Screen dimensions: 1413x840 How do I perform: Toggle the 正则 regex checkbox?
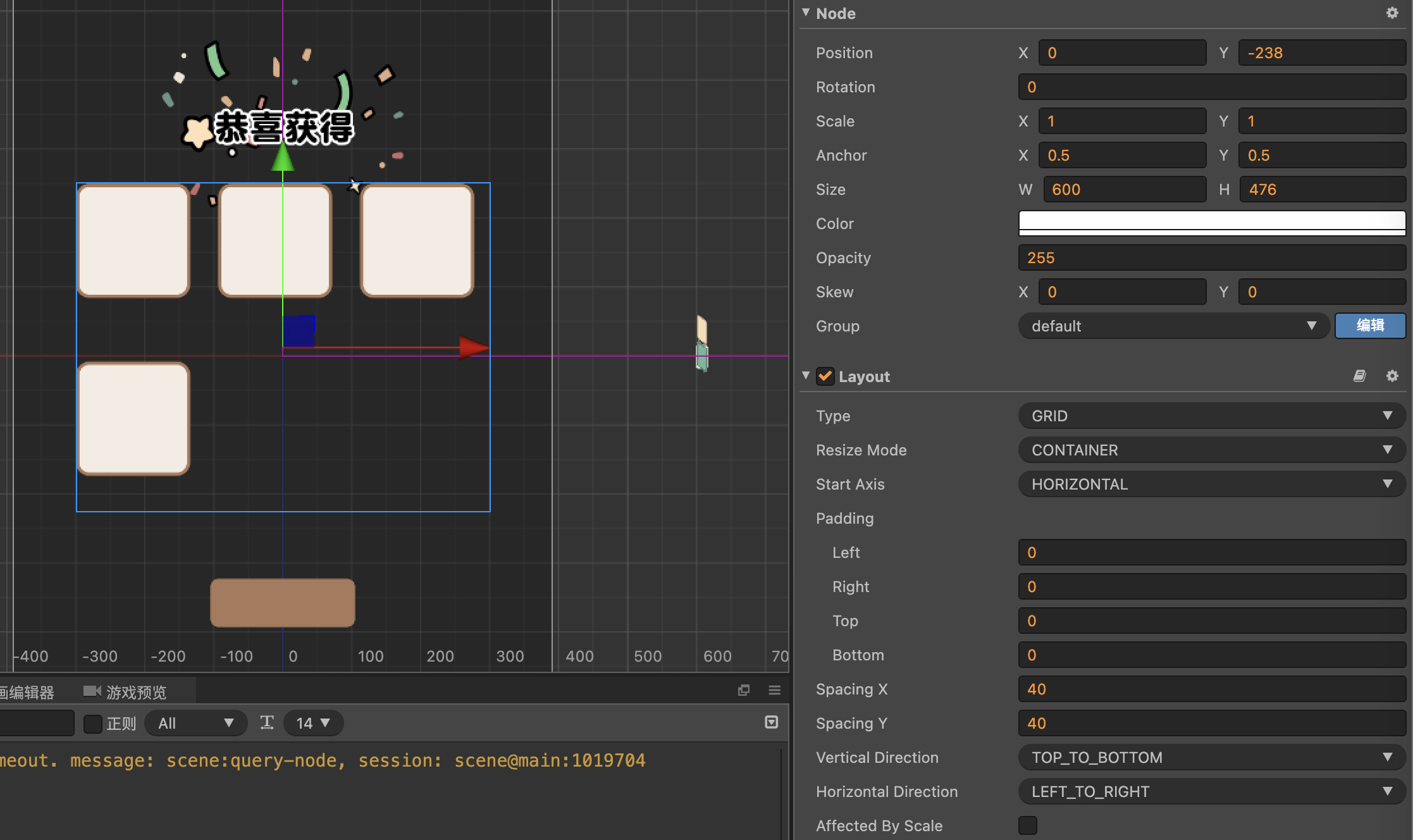(x=93, y=724)
